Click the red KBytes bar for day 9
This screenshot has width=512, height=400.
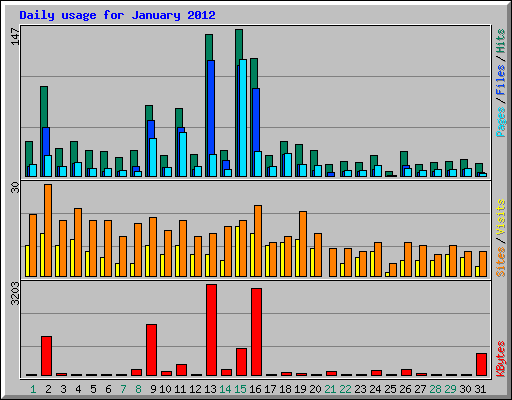point(151,350)
